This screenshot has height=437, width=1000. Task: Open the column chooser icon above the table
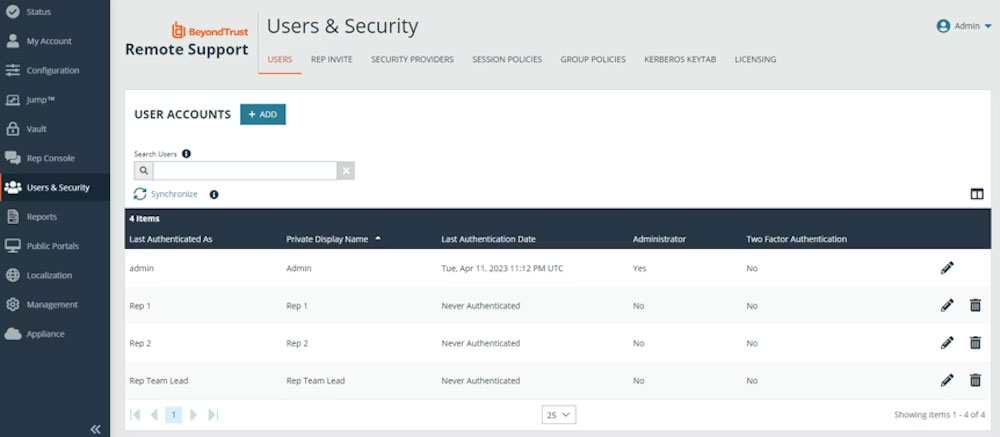point(977,194)
